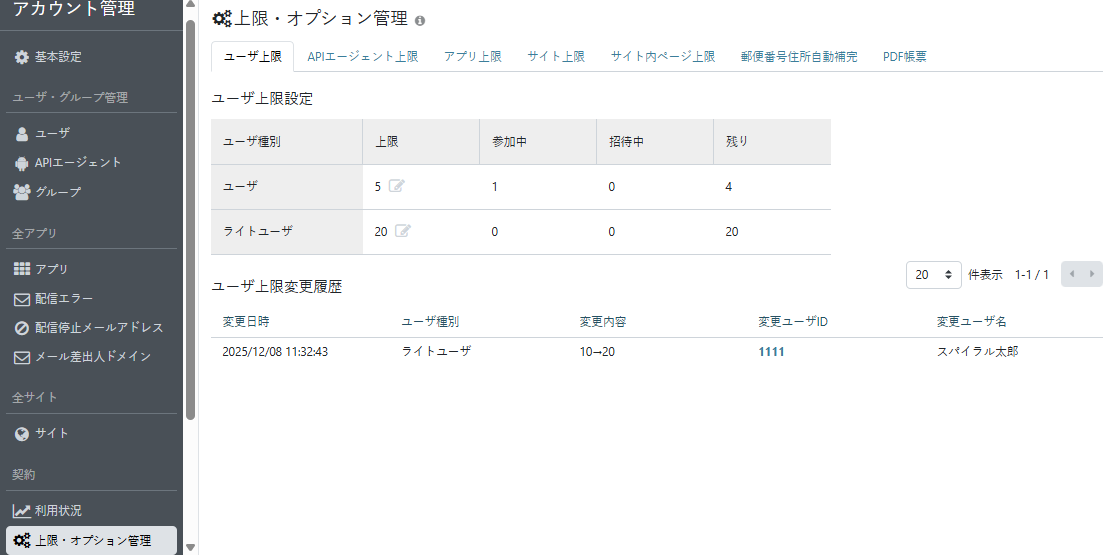Switch to the APIエージェント上限 tab

362,57
